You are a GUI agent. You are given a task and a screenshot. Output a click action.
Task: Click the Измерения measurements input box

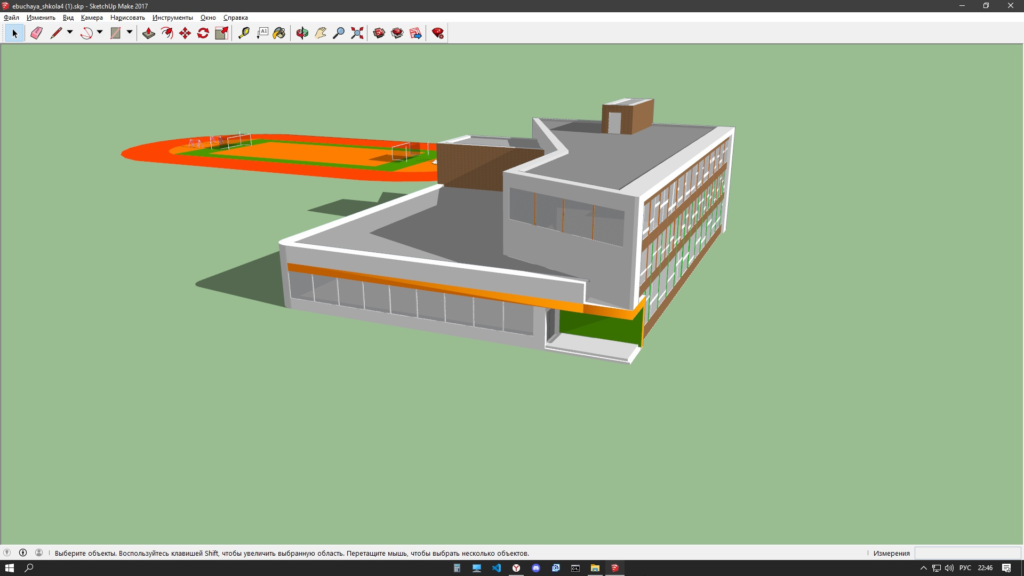coord(968,553)
